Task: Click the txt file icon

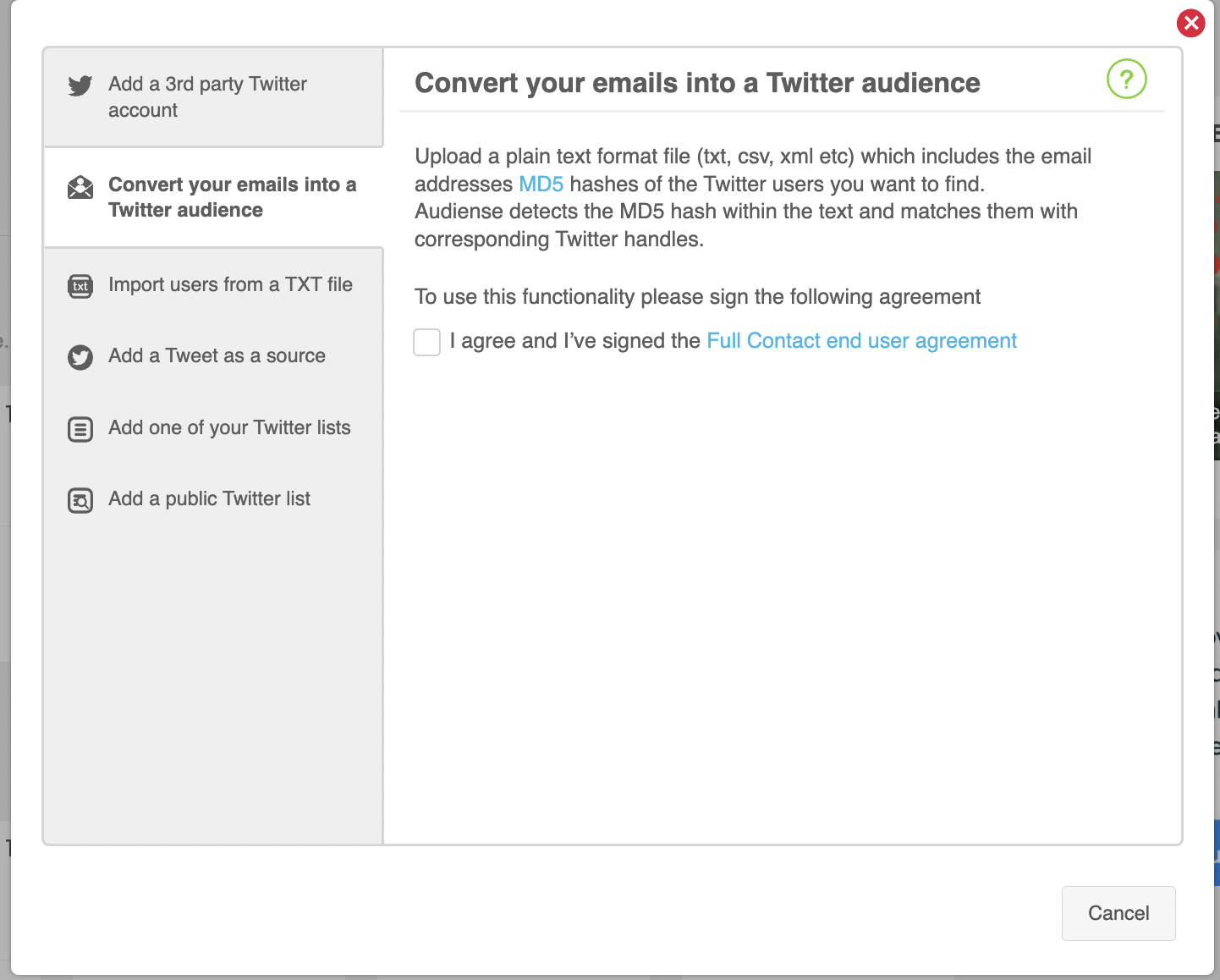Action: tap(80, 286)
